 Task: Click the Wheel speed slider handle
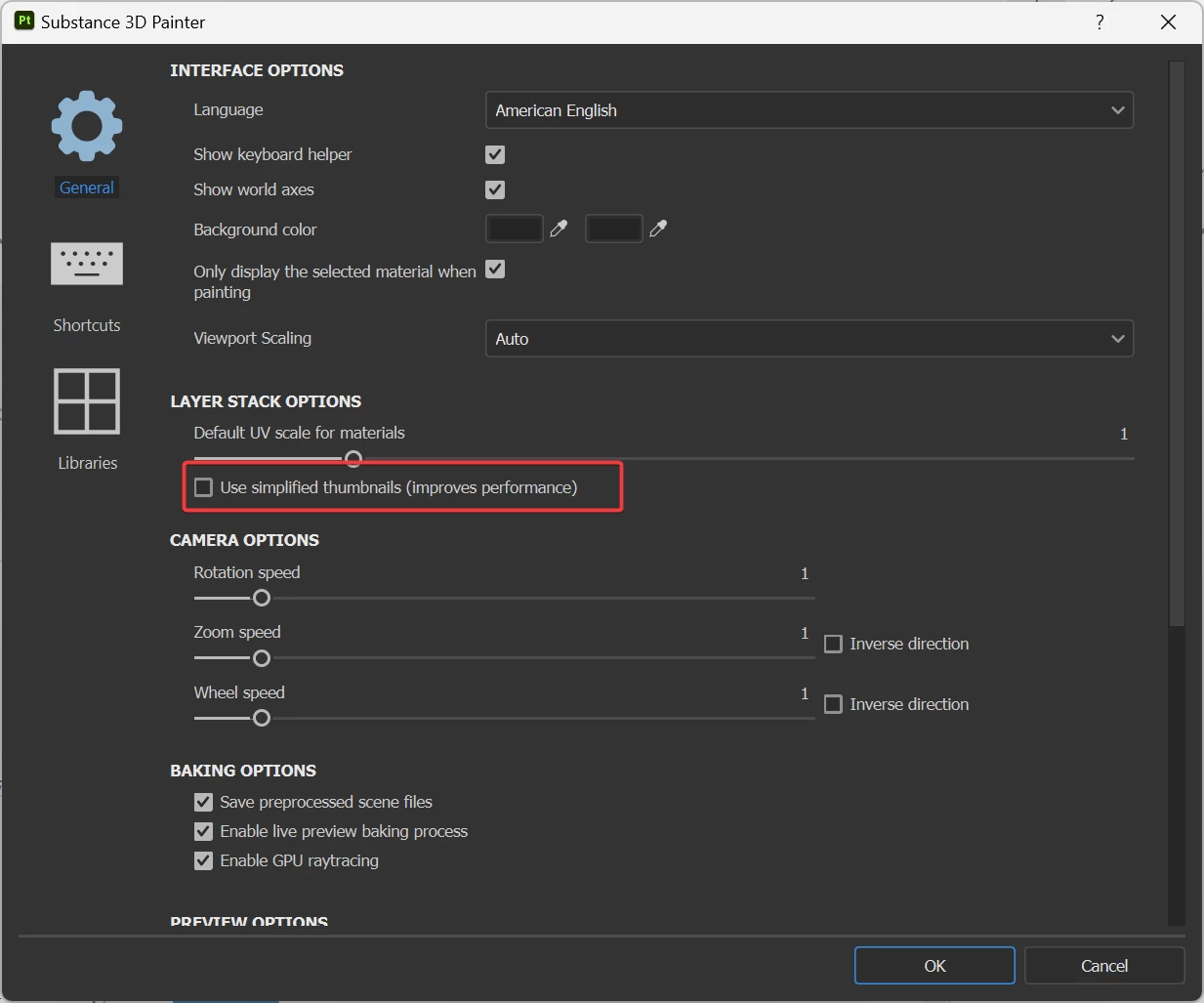click(x=262, y=718)
